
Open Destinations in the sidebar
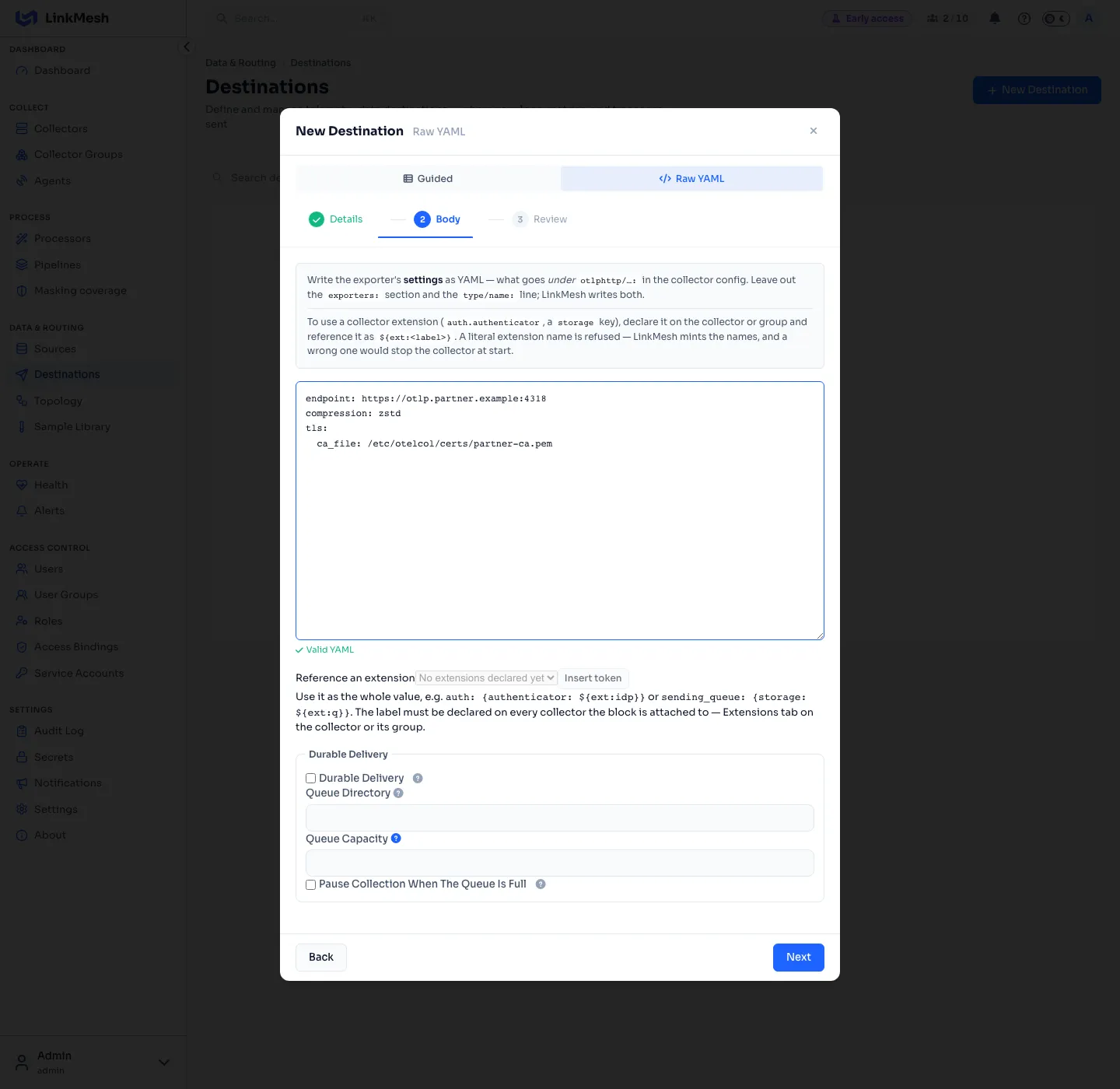[93, 375]
